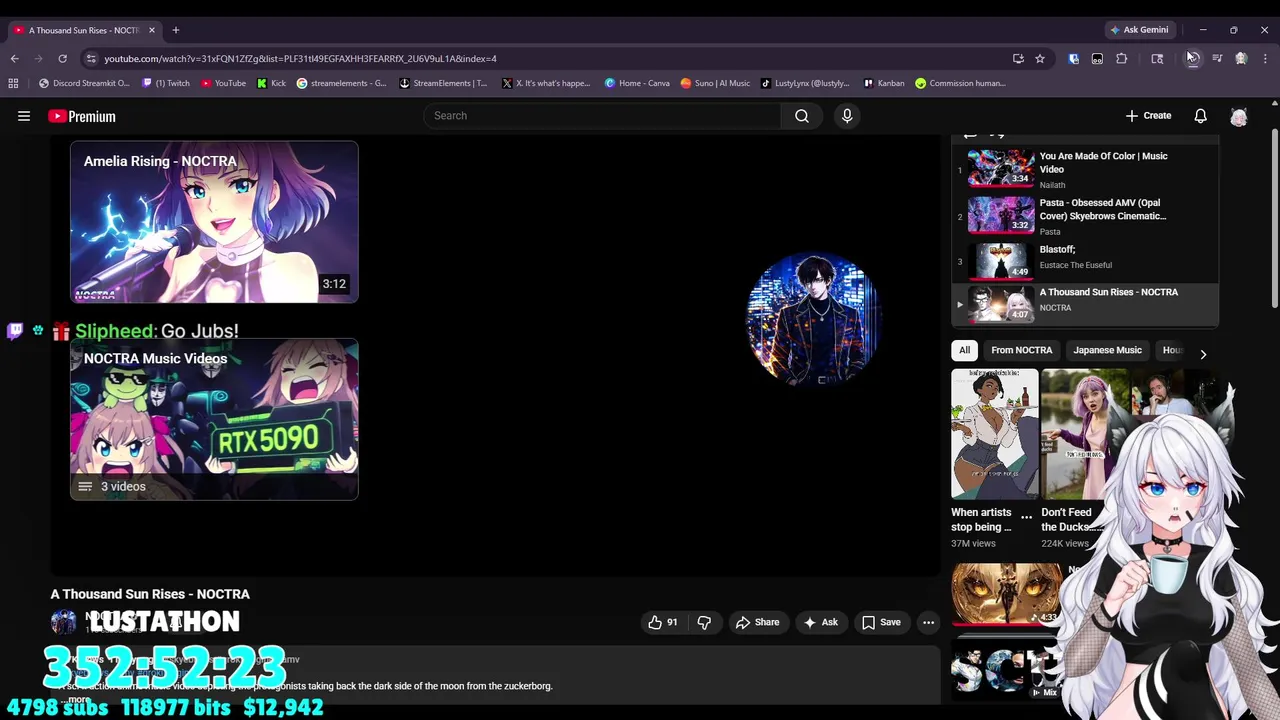Open 'When artists stop being' recommended video
Image resolution: width=1280 pixels, height=720 pixels.
pos(995,434)
